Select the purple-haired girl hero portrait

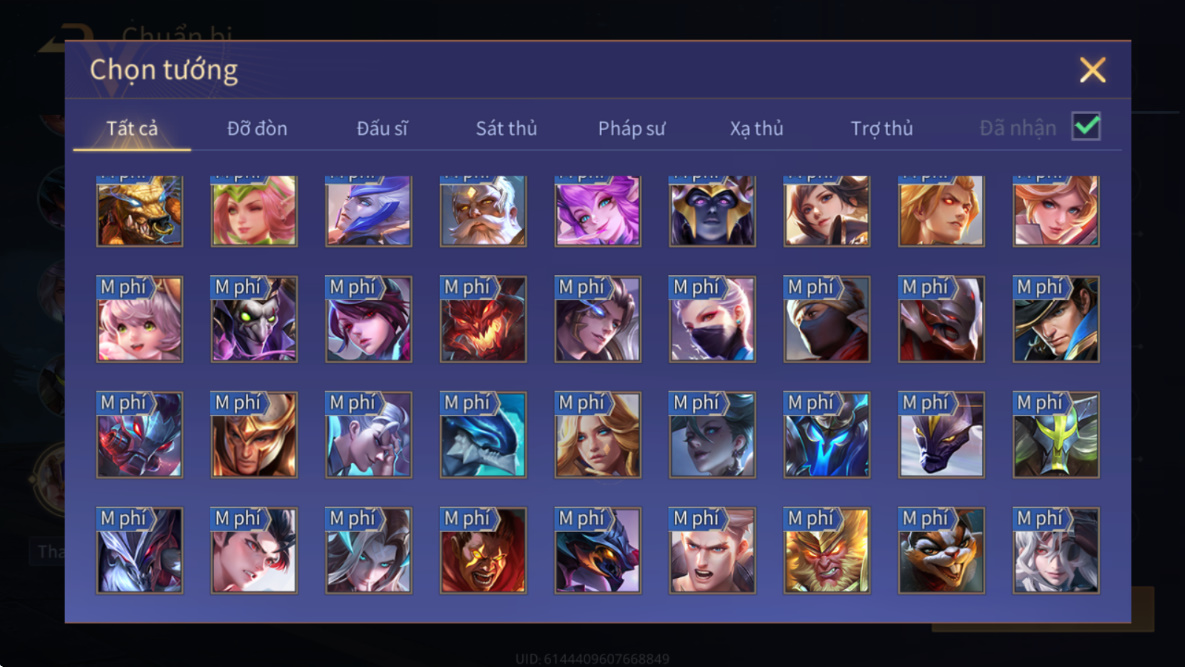597,211
